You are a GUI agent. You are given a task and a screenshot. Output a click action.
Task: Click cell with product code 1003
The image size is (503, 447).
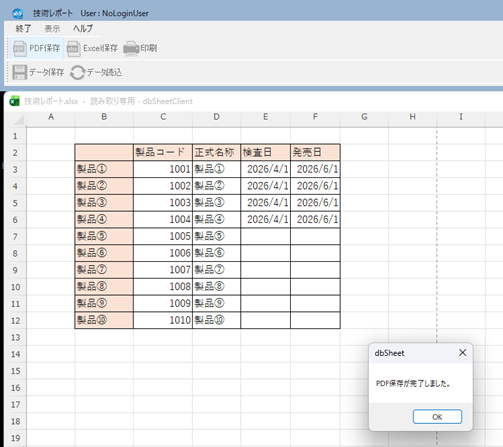(163, 202)
